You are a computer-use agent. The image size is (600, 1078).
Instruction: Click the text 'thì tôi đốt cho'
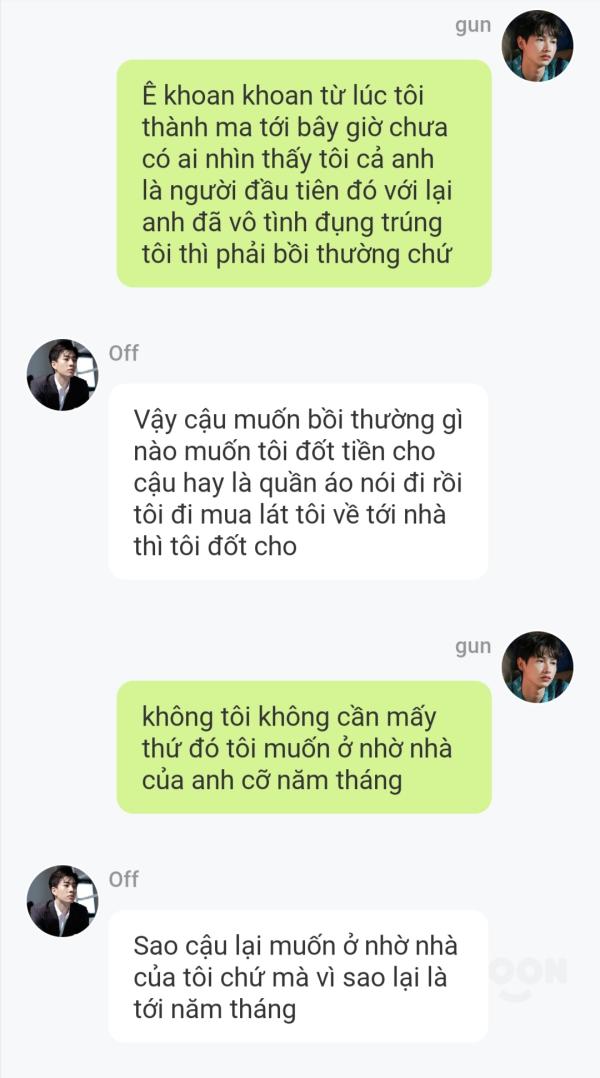point(215,546)
